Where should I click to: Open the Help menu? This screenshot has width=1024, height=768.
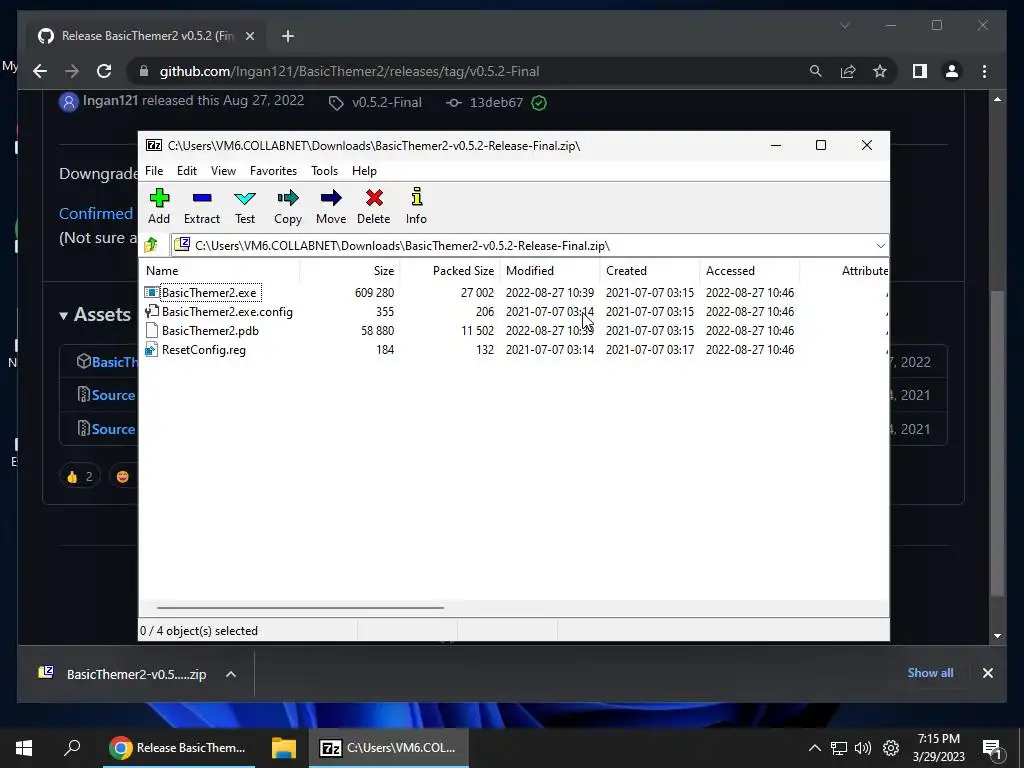tap(364, 170)
